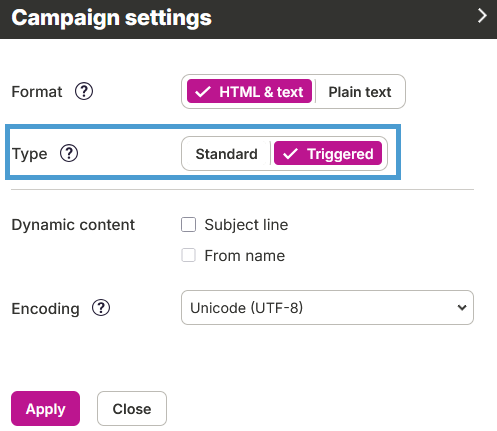Image resolution: width=497 pixels, height=431 pixels.
Task: Open the Type help question mark
Action: coord(69,153)
